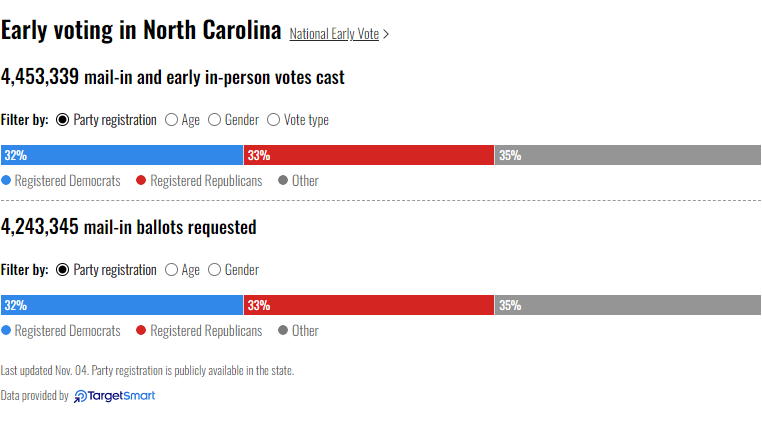Click the gray 35% bar in ballots requested
The height and width of the screenshot is (425, 762).
[x=628, y=305]
